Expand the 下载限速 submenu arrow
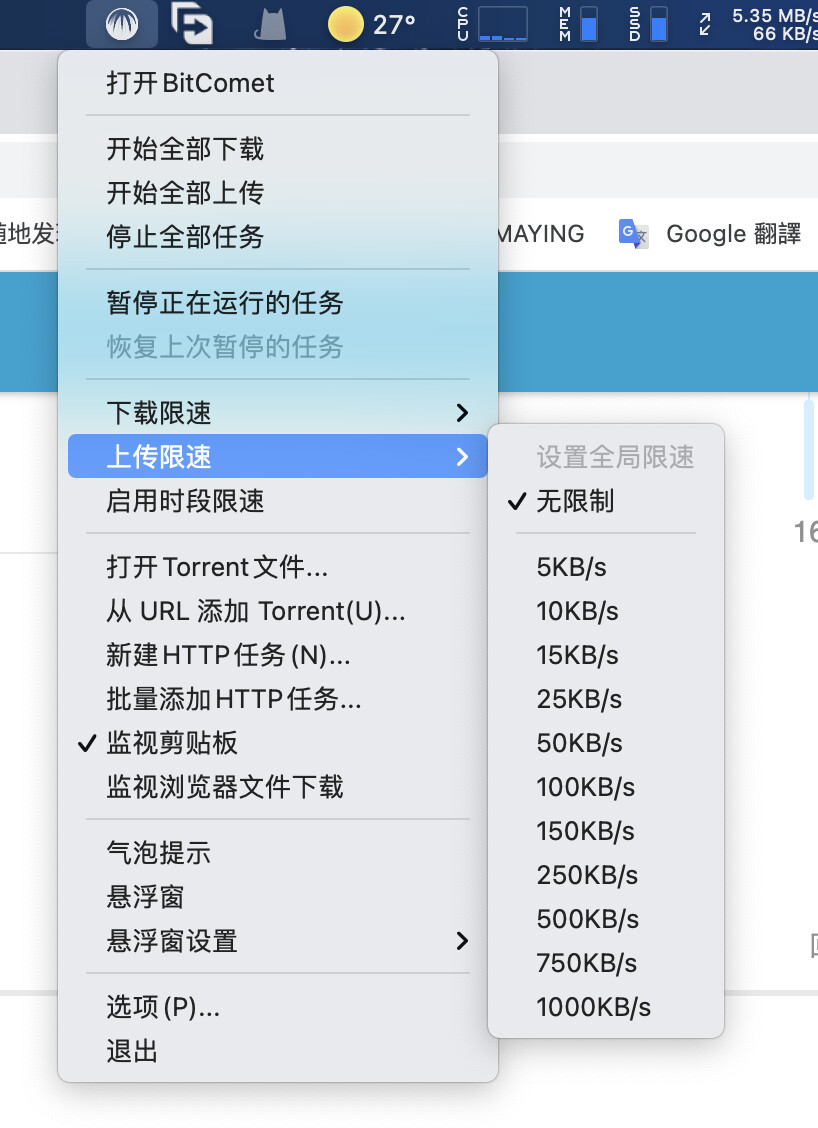The width and height of the screenshot is (818, 1128). [462, 413]
